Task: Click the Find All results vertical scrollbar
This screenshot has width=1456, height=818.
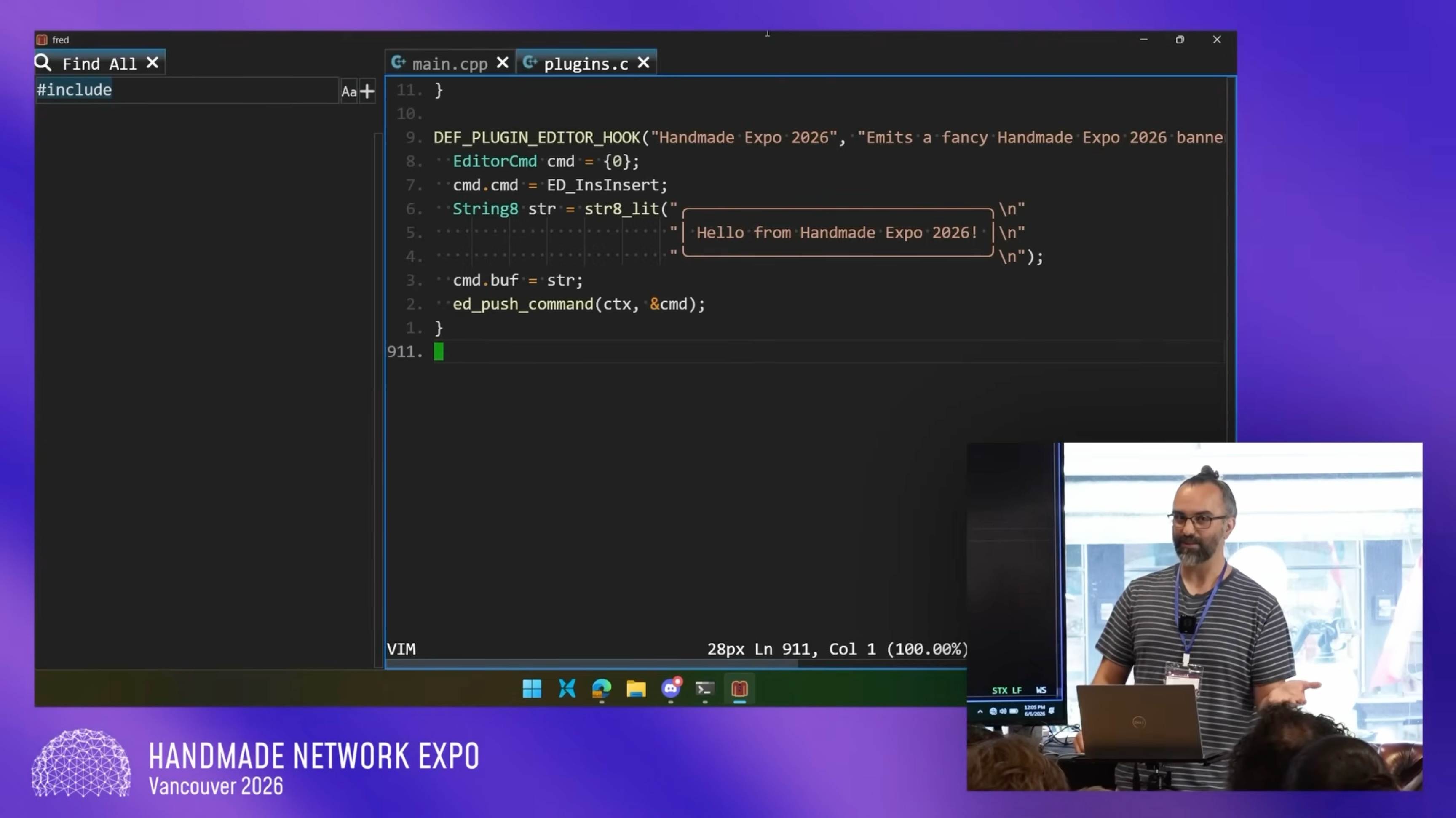Action: tap(378, 401)
